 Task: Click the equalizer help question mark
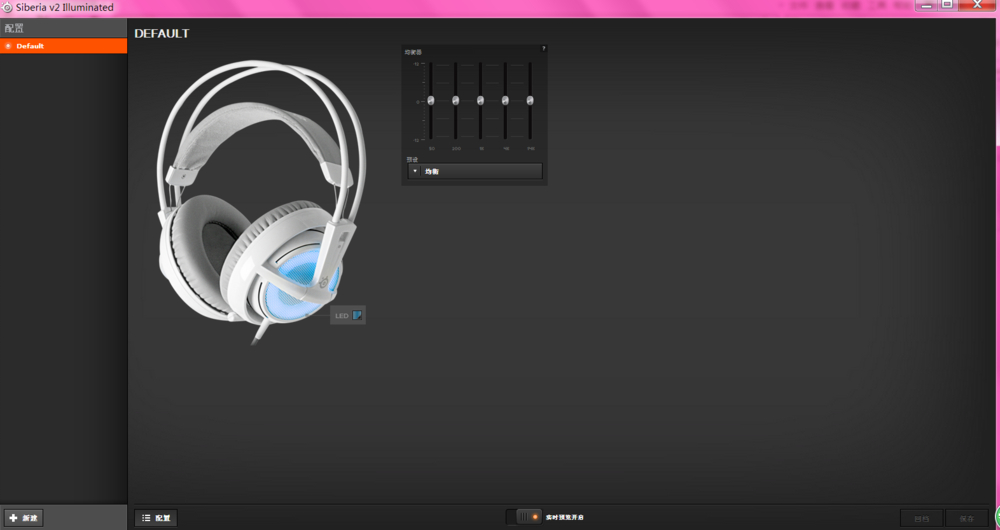tap(543, 48)
